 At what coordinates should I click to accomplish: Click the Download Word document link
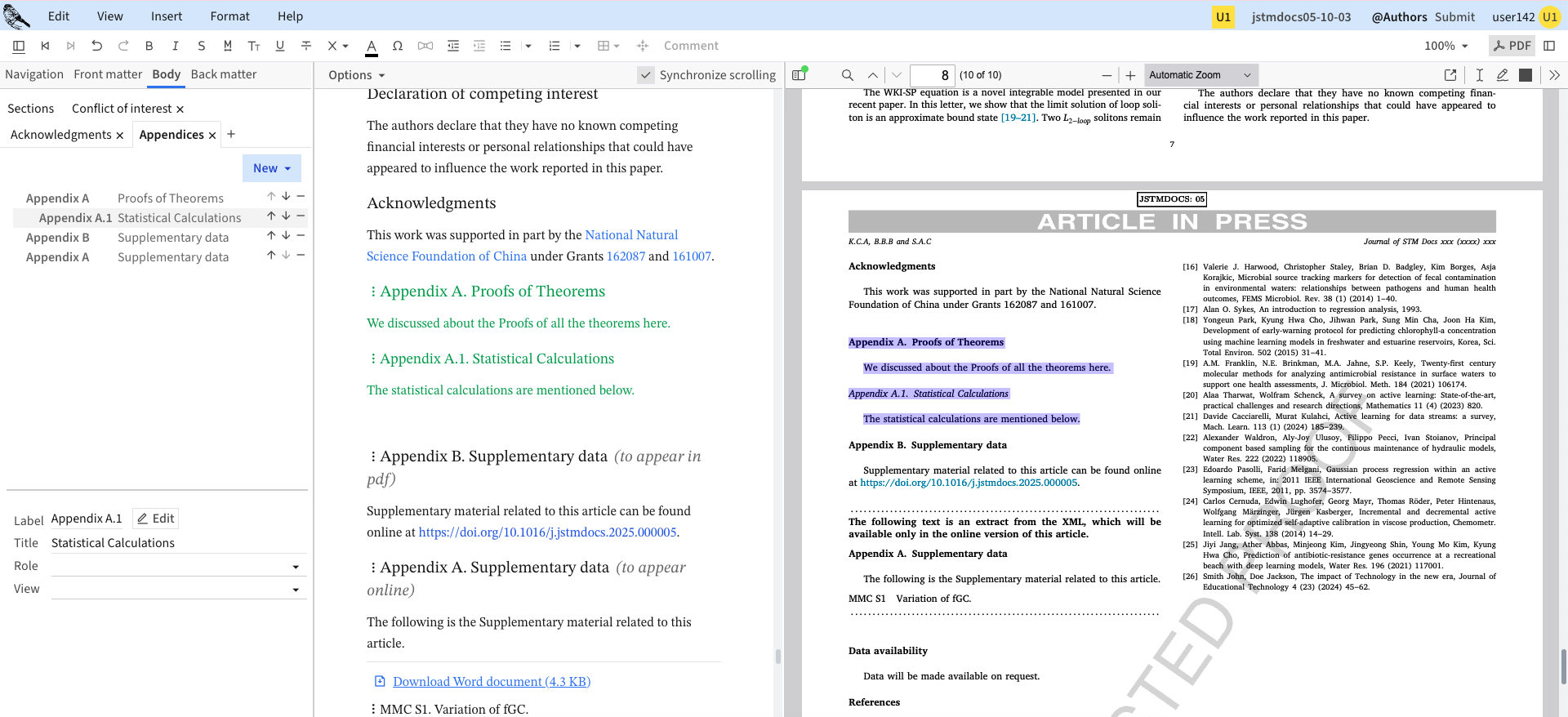click(491, 681)
